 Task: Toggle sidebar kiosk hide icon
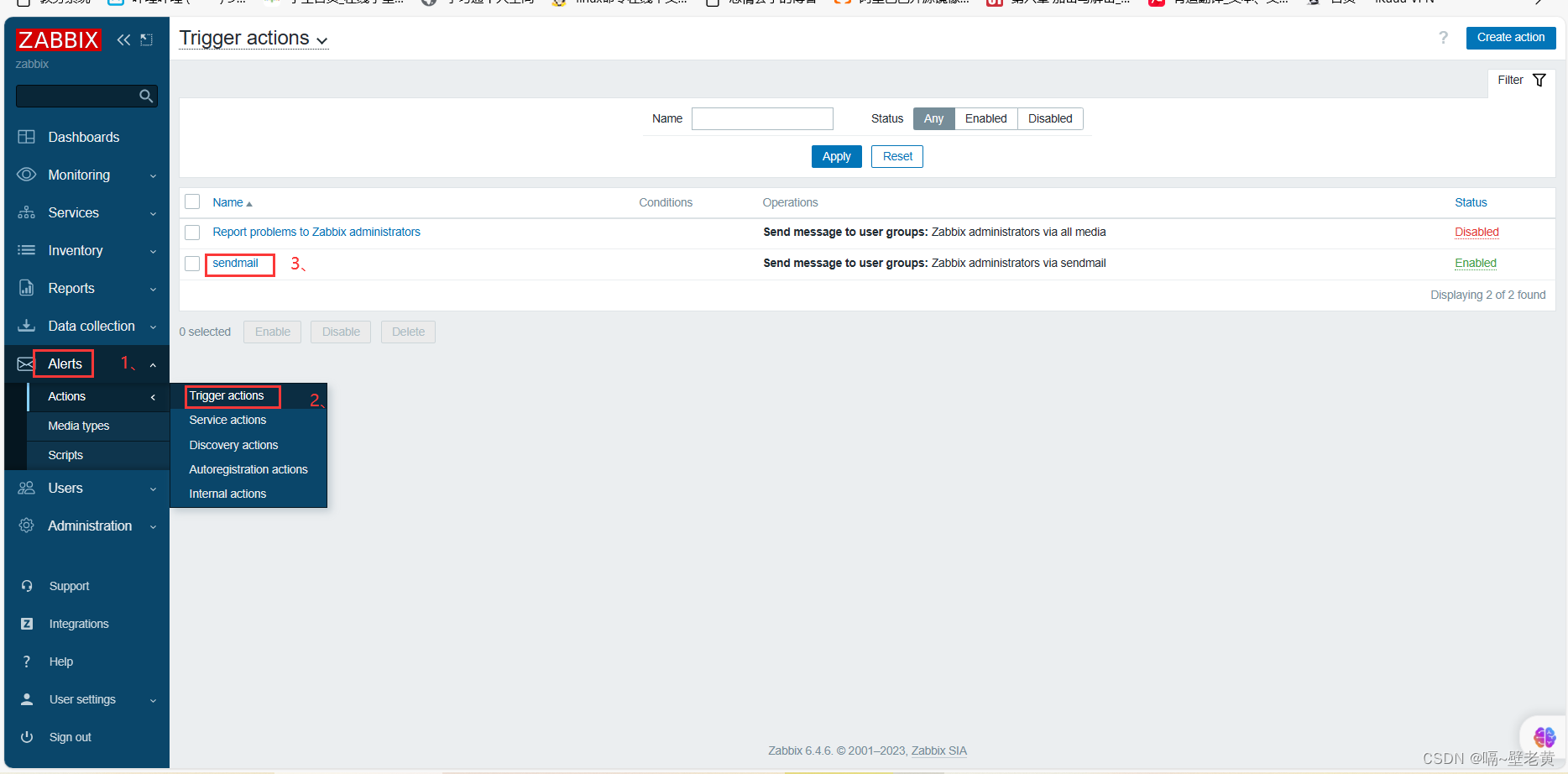coord(147,39)
